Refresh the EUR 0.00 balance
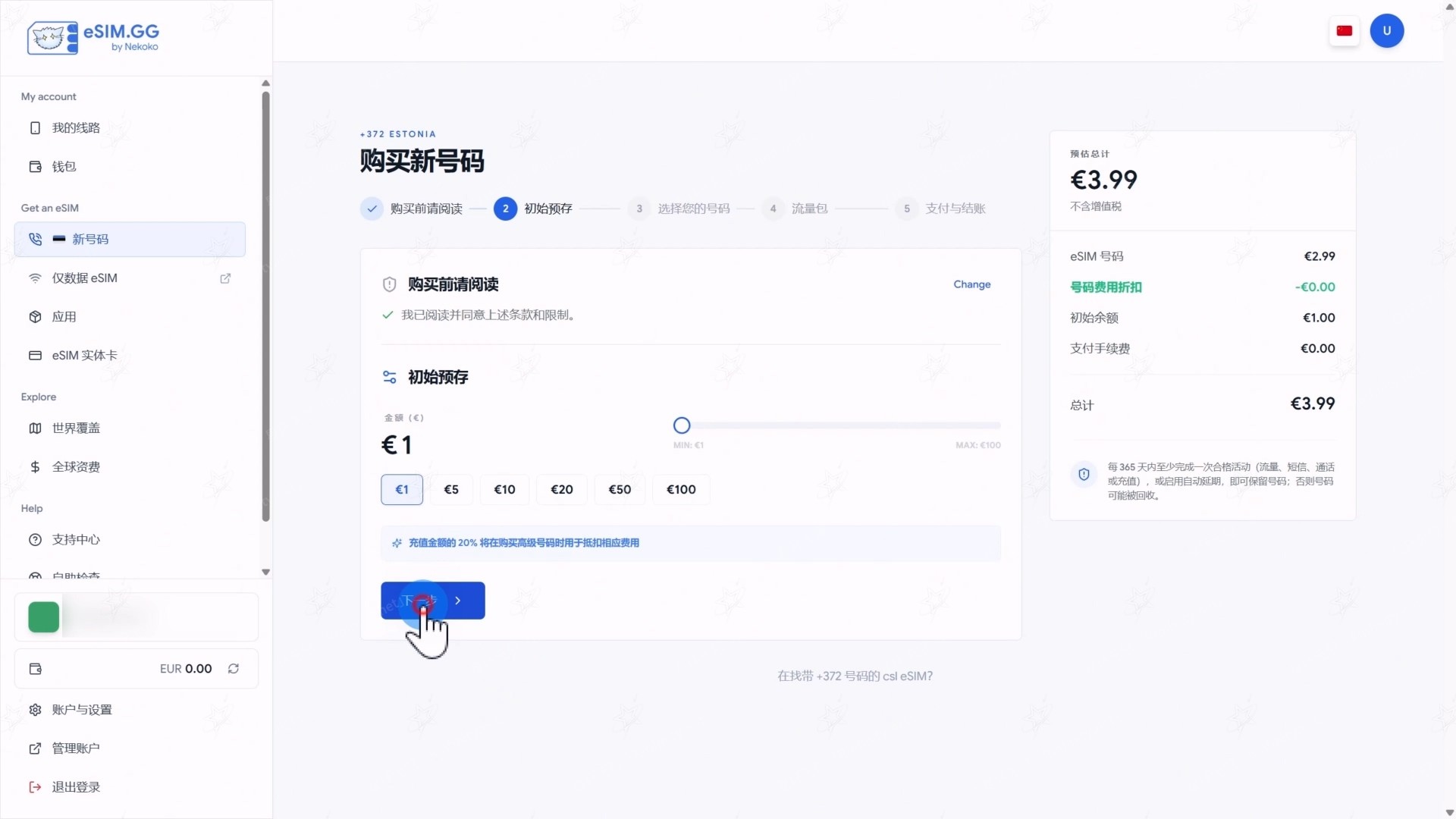 coord(234,668)
